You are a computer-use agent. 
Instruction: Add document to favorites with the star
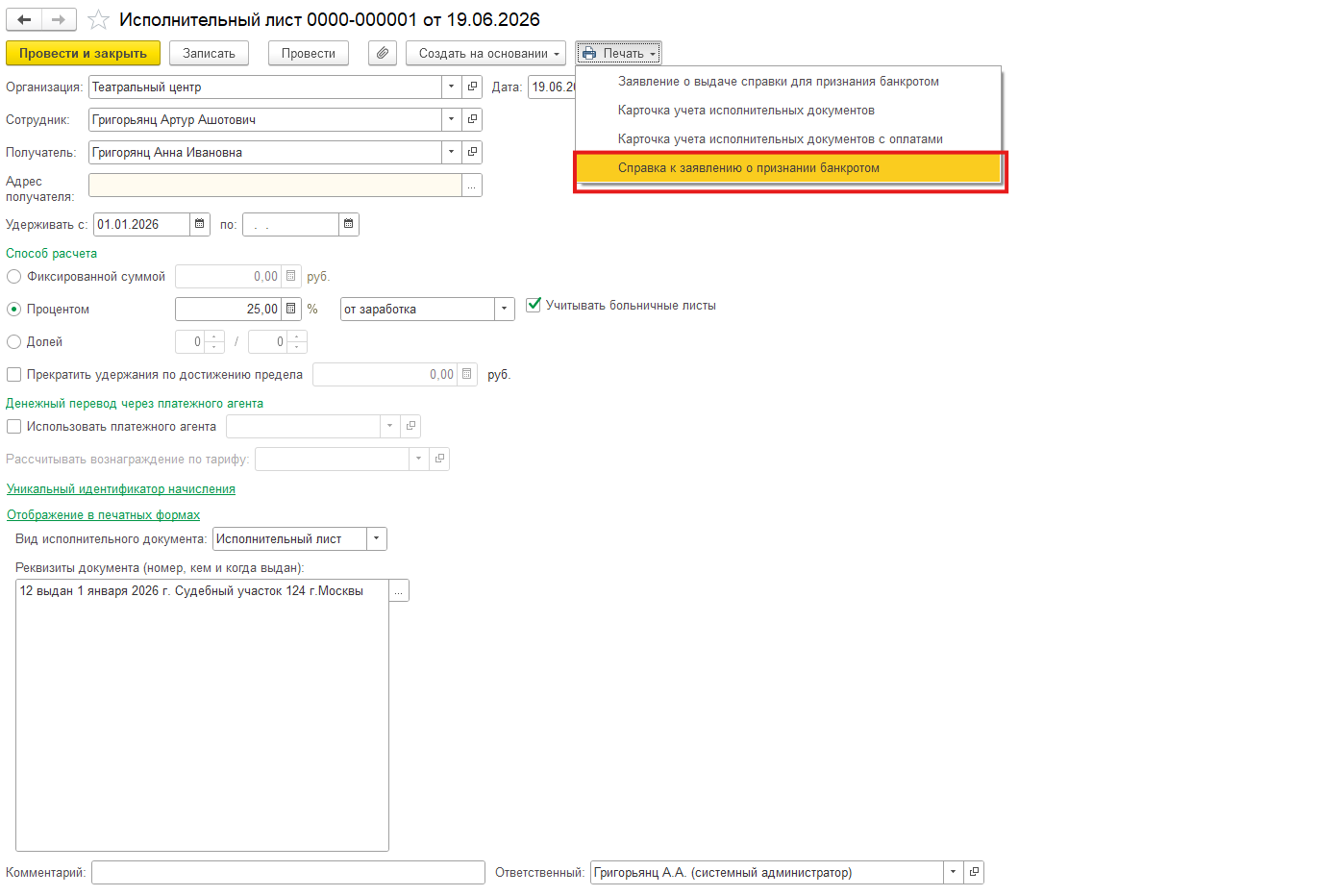tap(98, 19)
